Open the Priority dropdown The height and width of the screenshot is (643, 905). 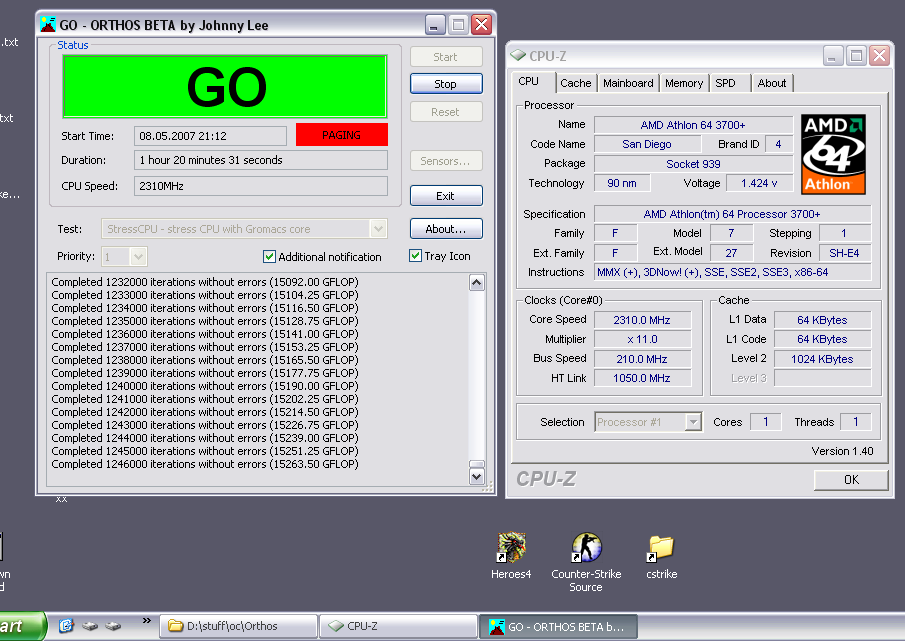point(138,257)
